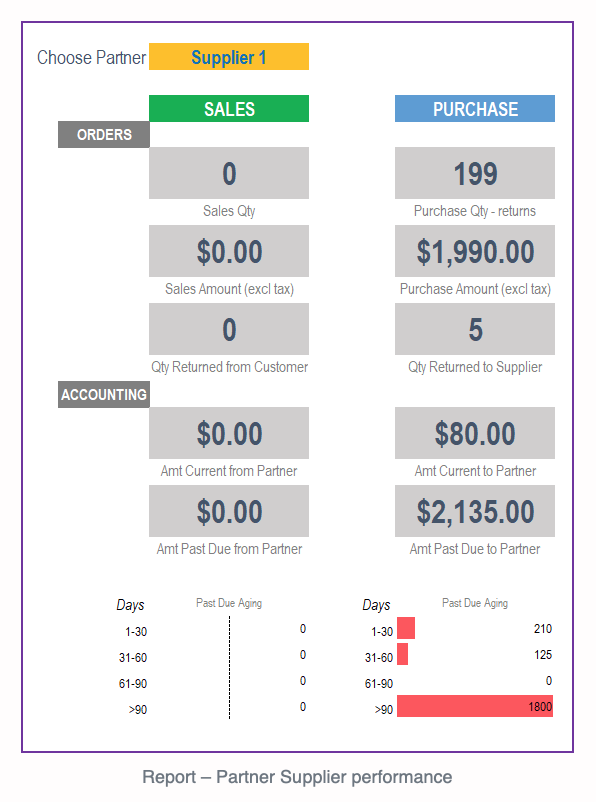
Task: Click the Qty Returned from Customer value
Action: [x=229, y=329]
